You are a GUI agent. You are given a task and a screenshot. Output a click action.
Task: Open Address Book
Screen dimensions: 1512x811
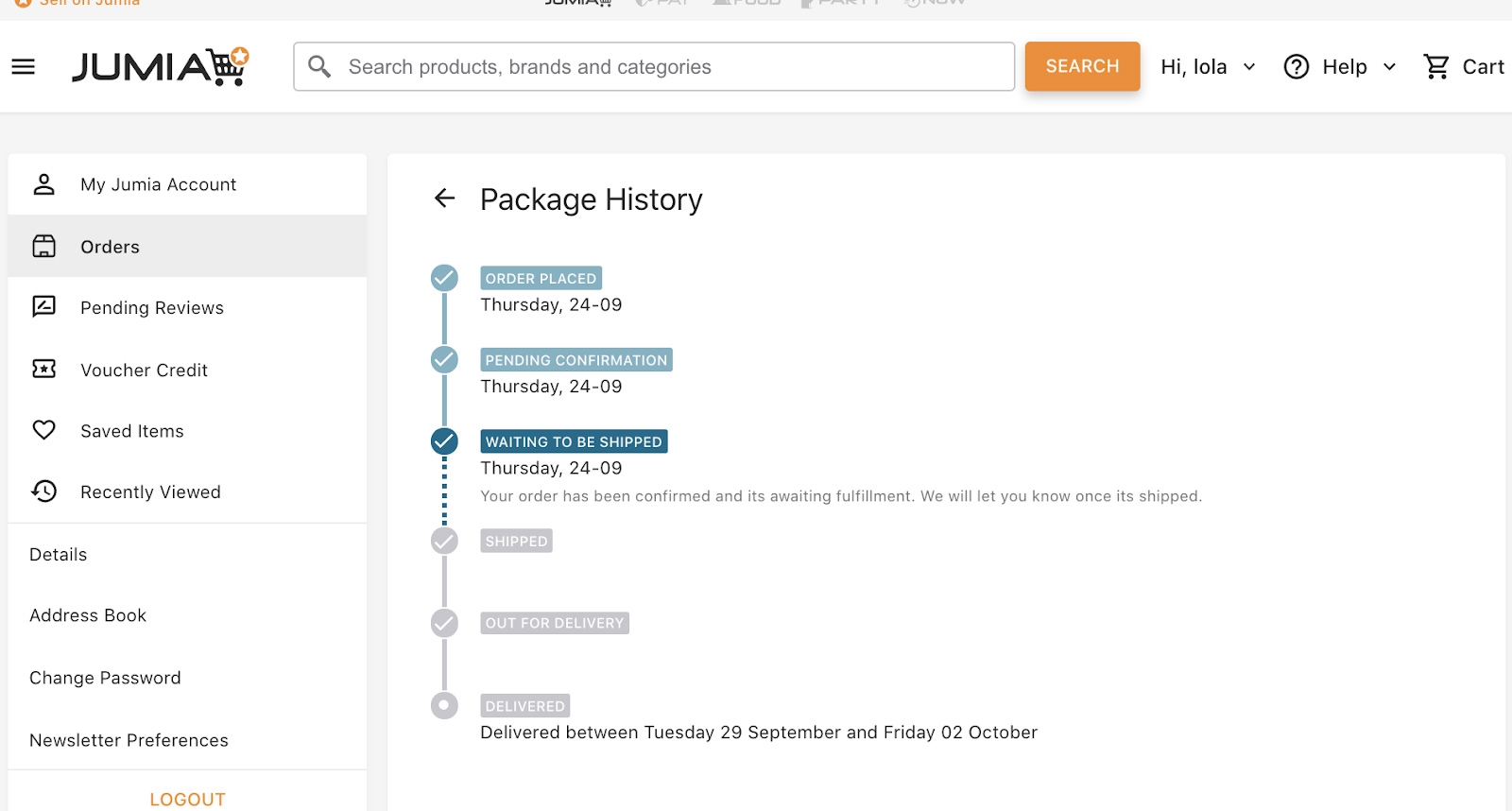click(88, 615)
